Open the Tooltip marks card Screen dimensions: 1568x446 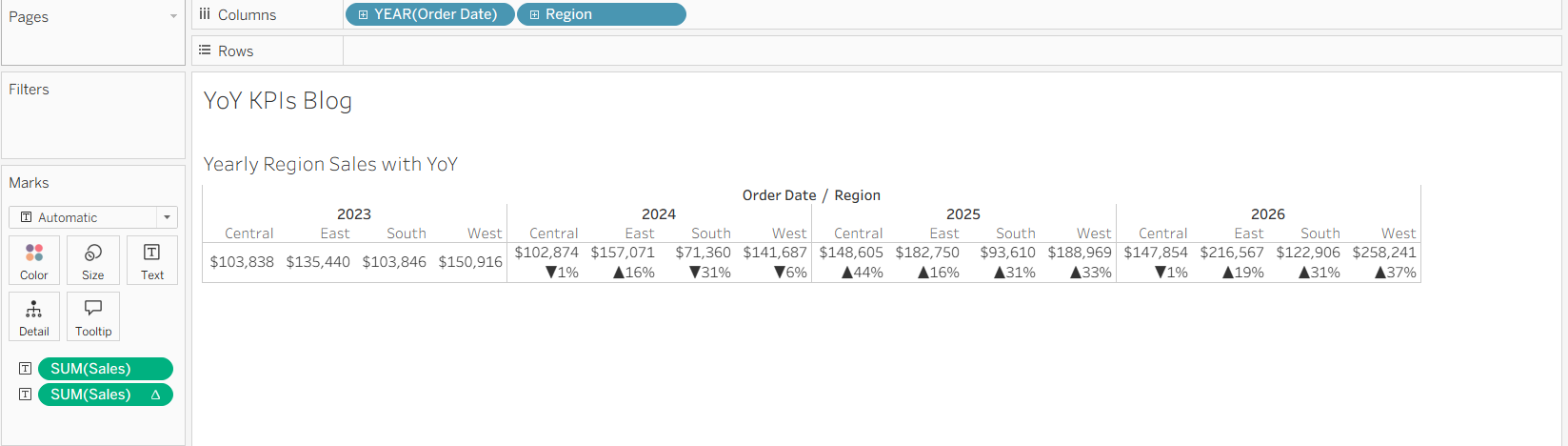[x=93, y=316]
